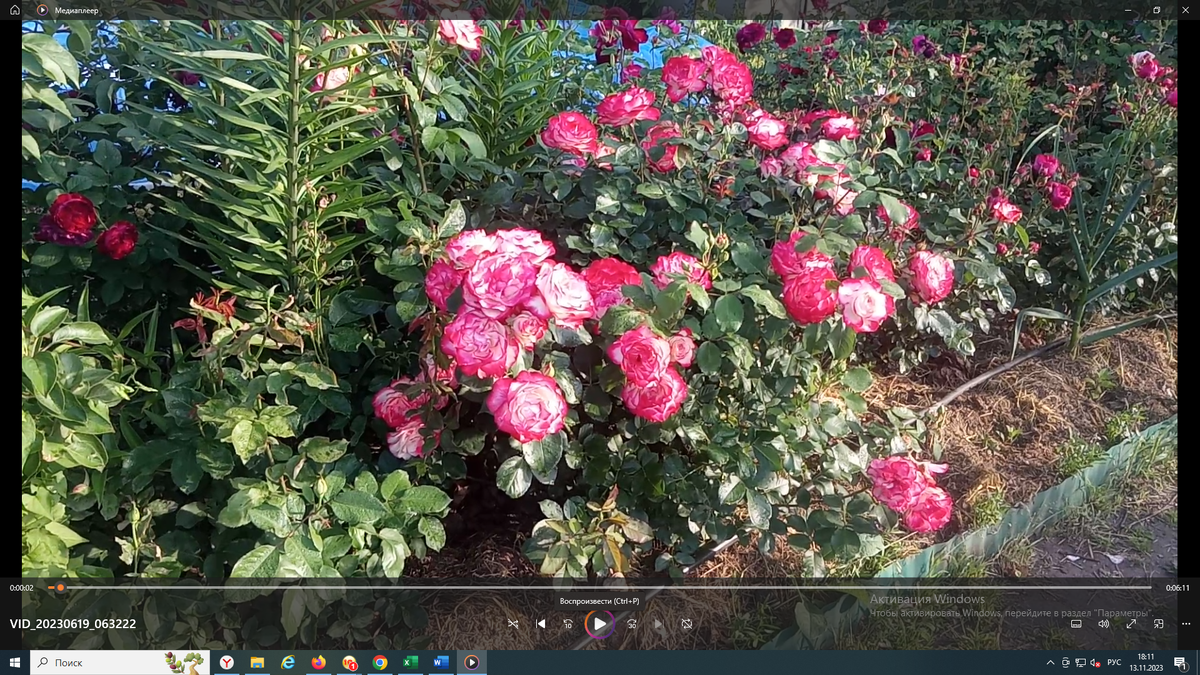Click the muted speaker tray icon
The image size is (1200, 675).
[x=1096, y=663]
